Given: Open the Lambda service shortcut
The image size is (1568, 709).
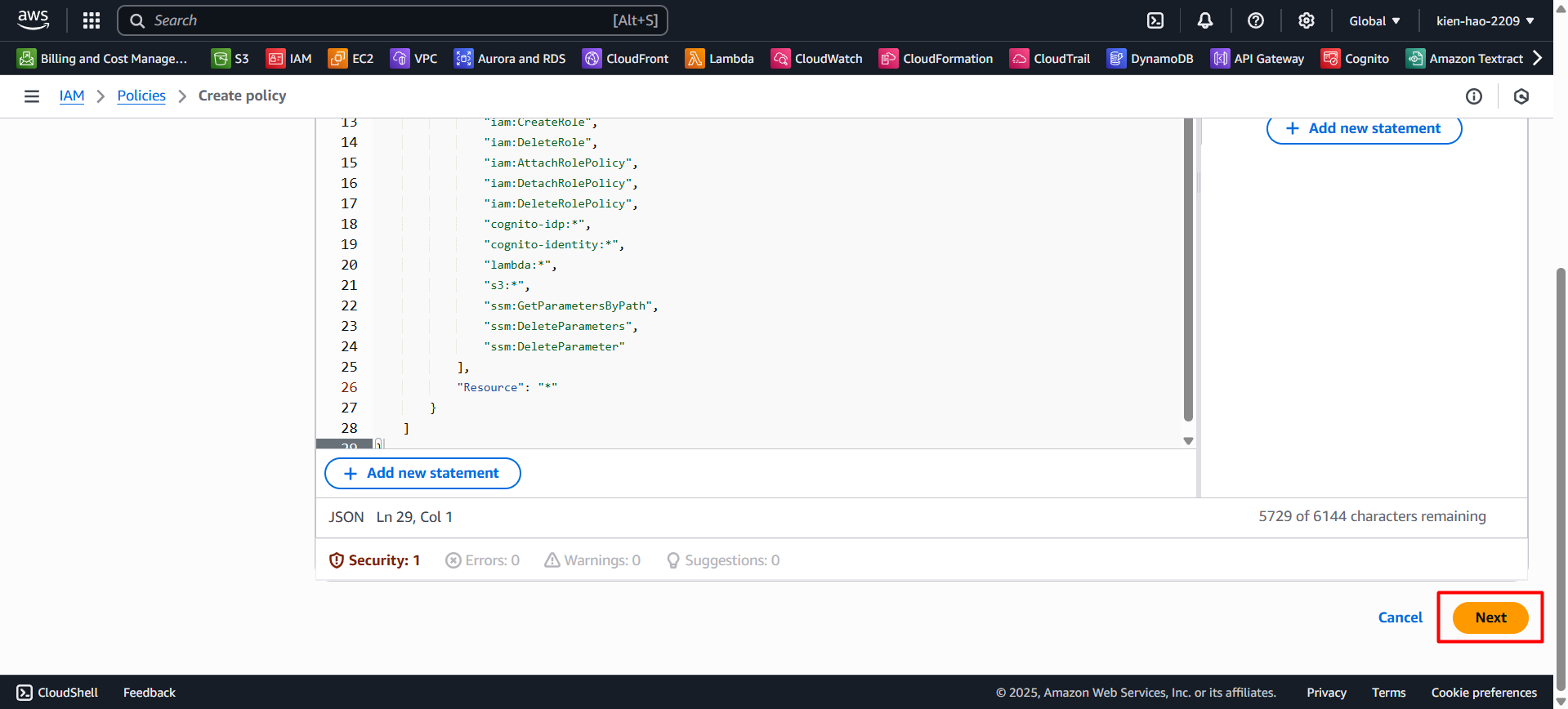Looking at the screenshot, I should pos(720,59).
